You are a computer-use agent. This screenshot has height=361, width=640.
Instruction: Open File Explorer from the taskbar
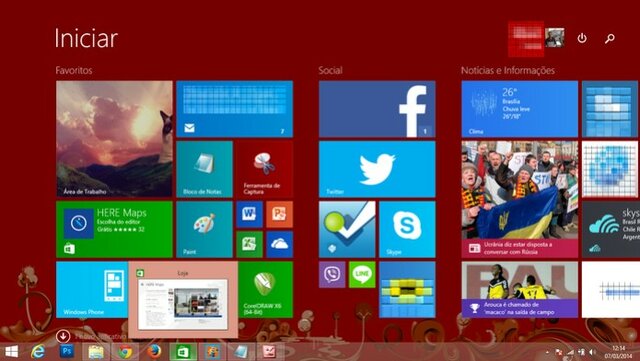[96, 352]
